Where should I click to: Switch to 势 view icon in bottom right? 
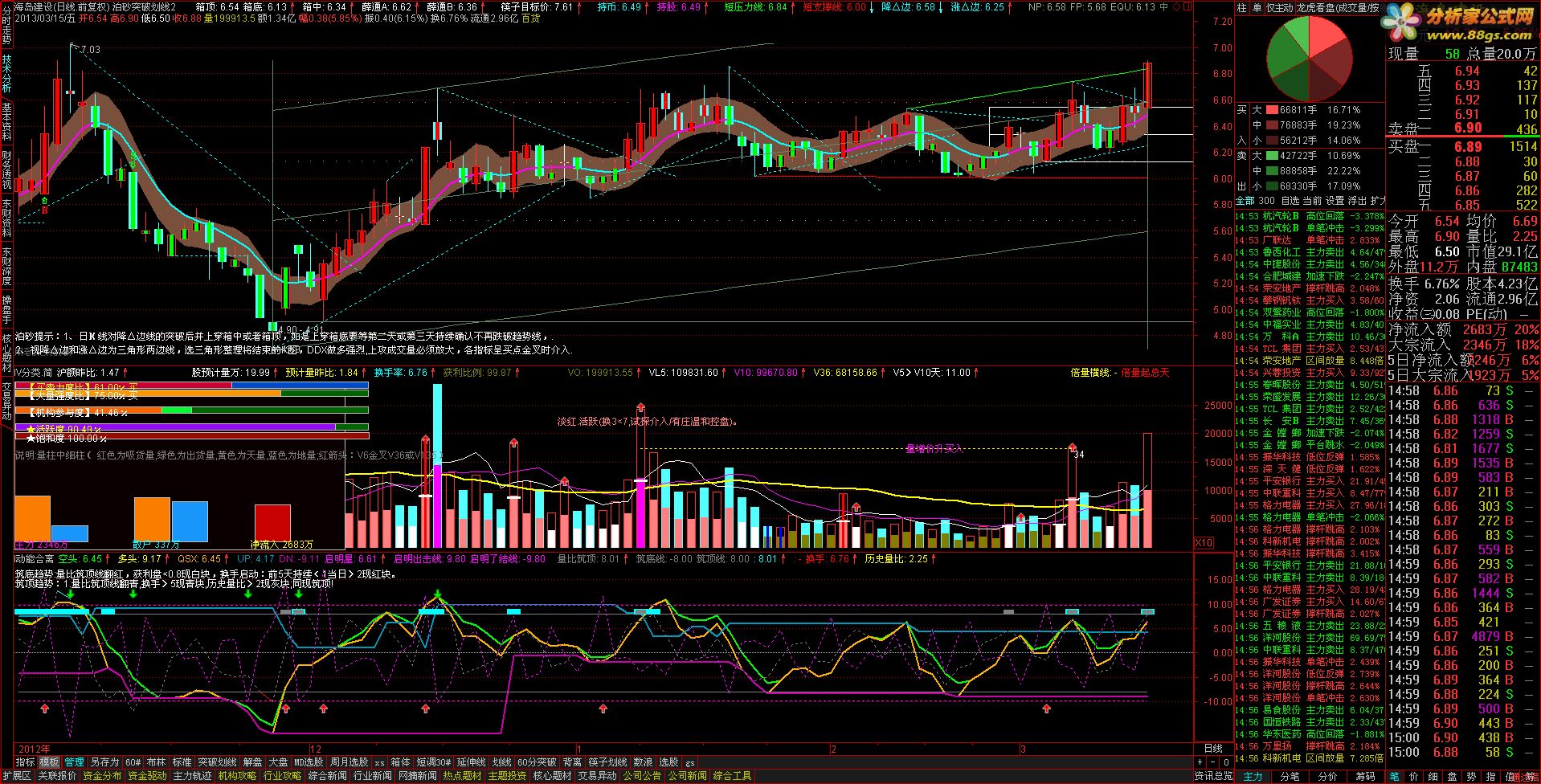(1472, 776)
